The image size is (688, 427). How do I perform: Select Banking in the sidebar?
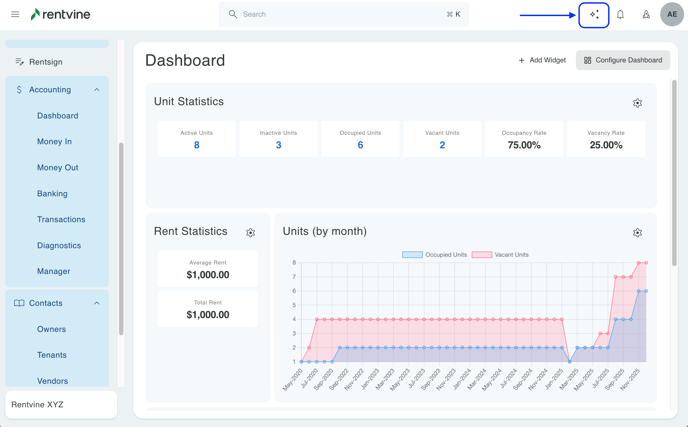point(52,194)
